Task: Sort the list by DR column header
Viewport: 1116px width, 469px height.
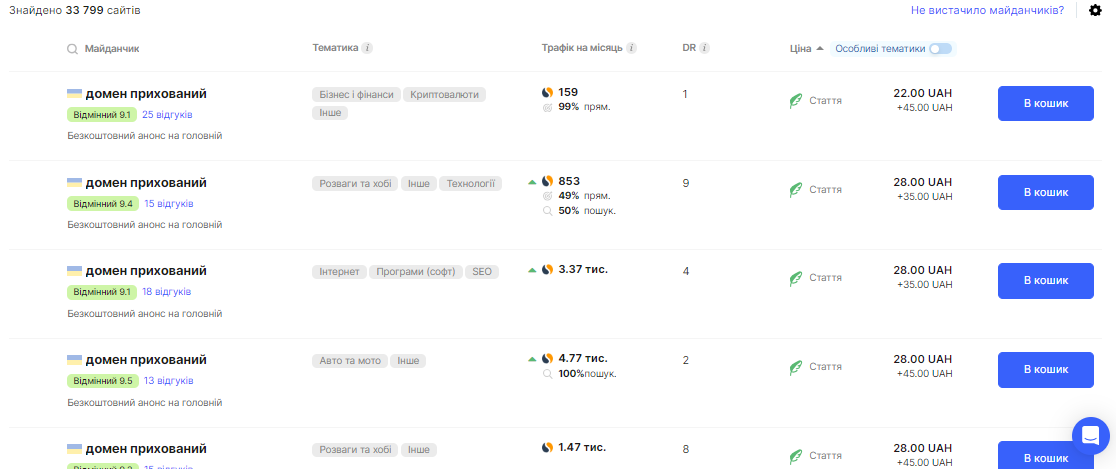Action: [x=688, y=48]
